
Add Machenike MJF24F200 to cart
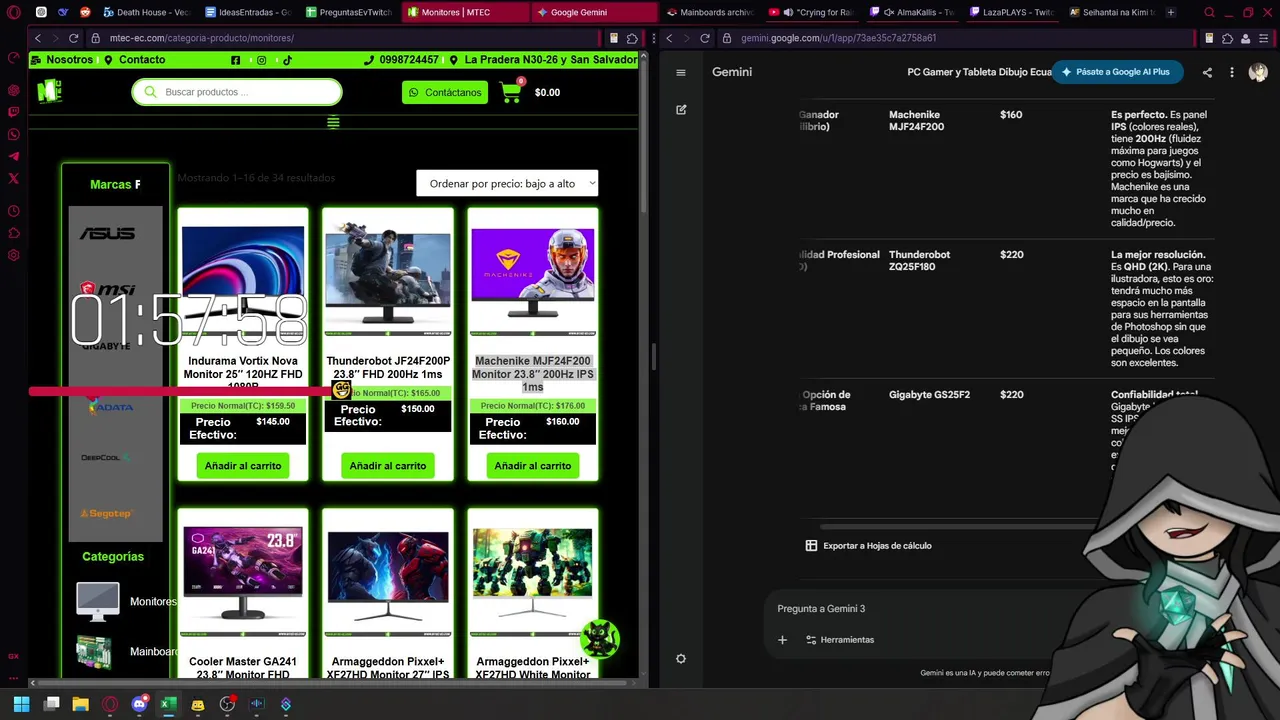pos(533,466)
